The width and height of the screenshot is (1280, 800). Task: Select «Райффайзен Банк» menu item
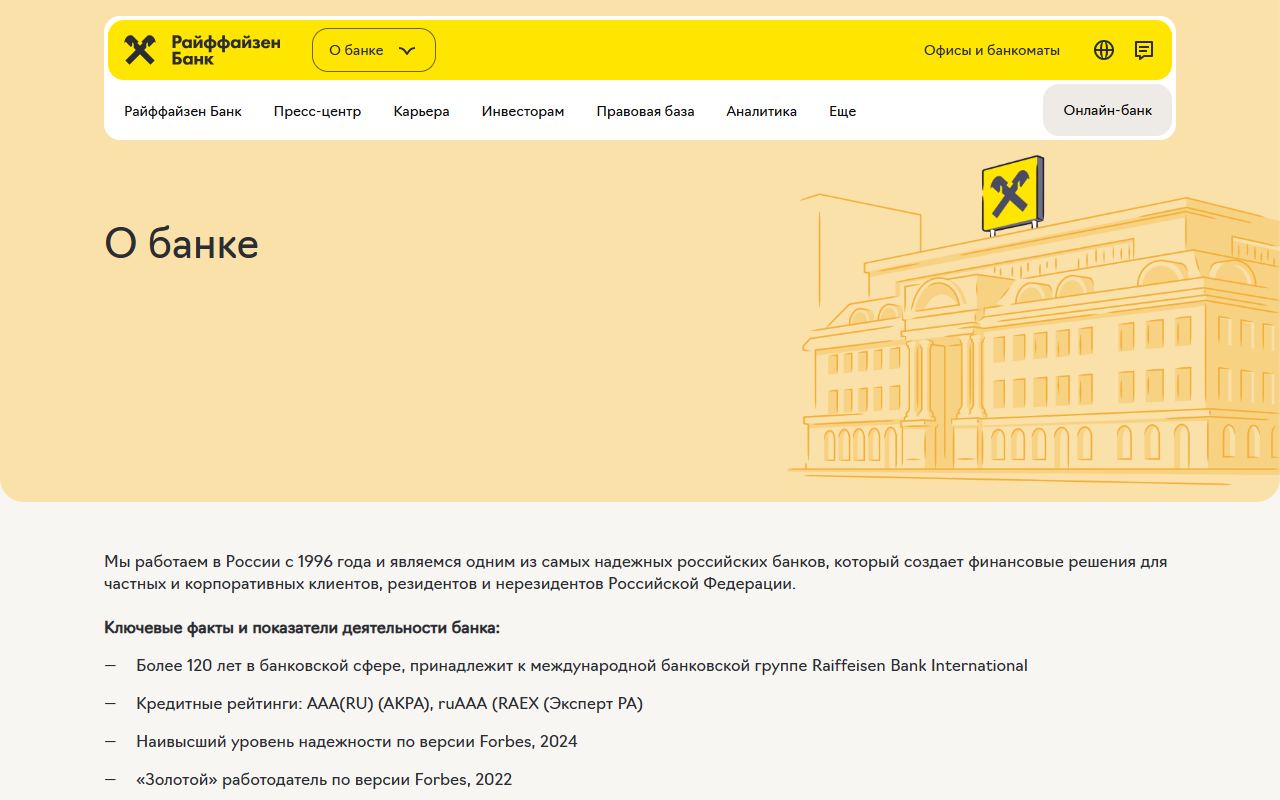(183, 111)
